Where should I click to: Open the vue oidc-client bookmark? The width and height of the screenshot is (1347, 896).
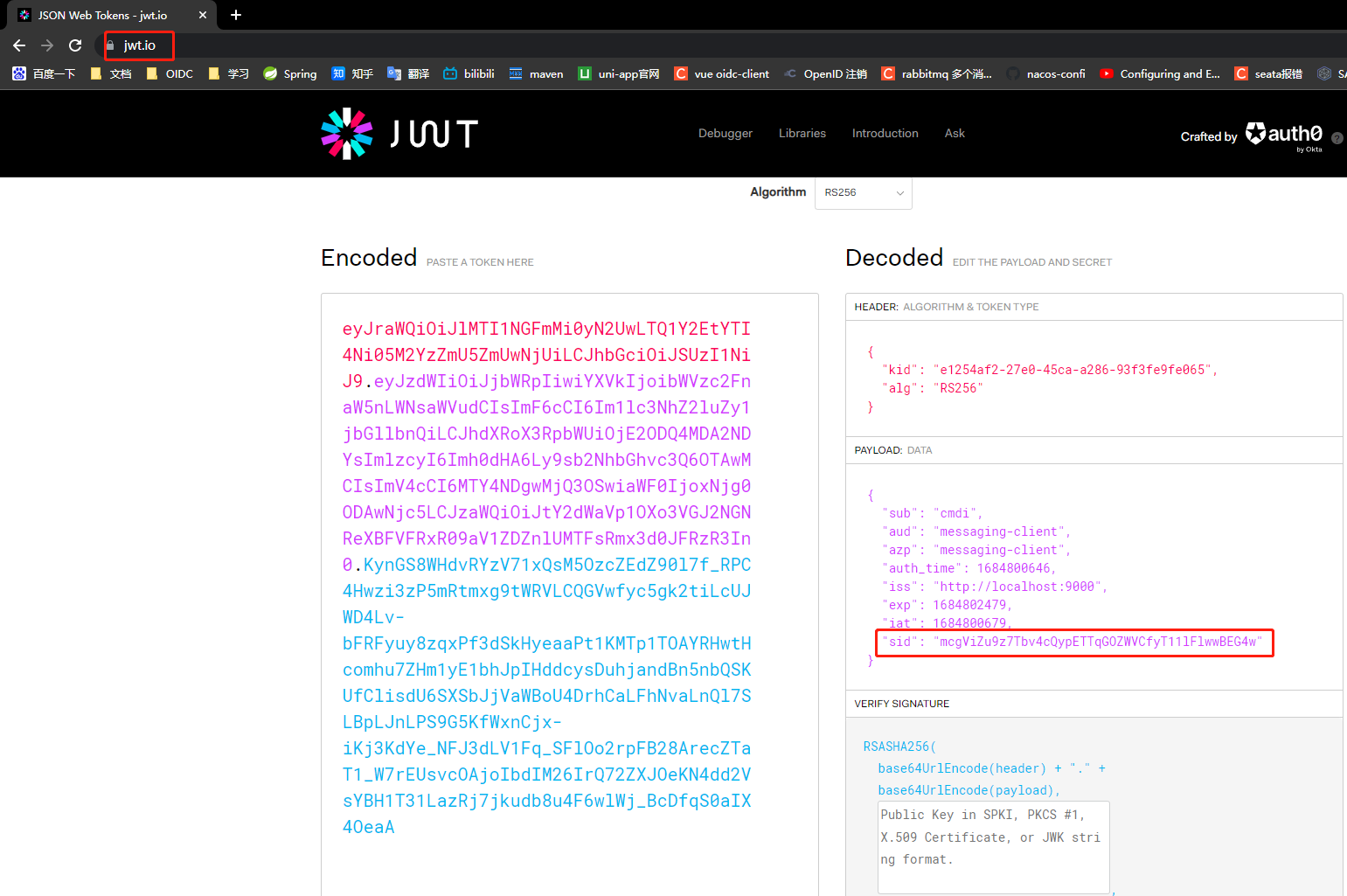[x=721, y=73]
